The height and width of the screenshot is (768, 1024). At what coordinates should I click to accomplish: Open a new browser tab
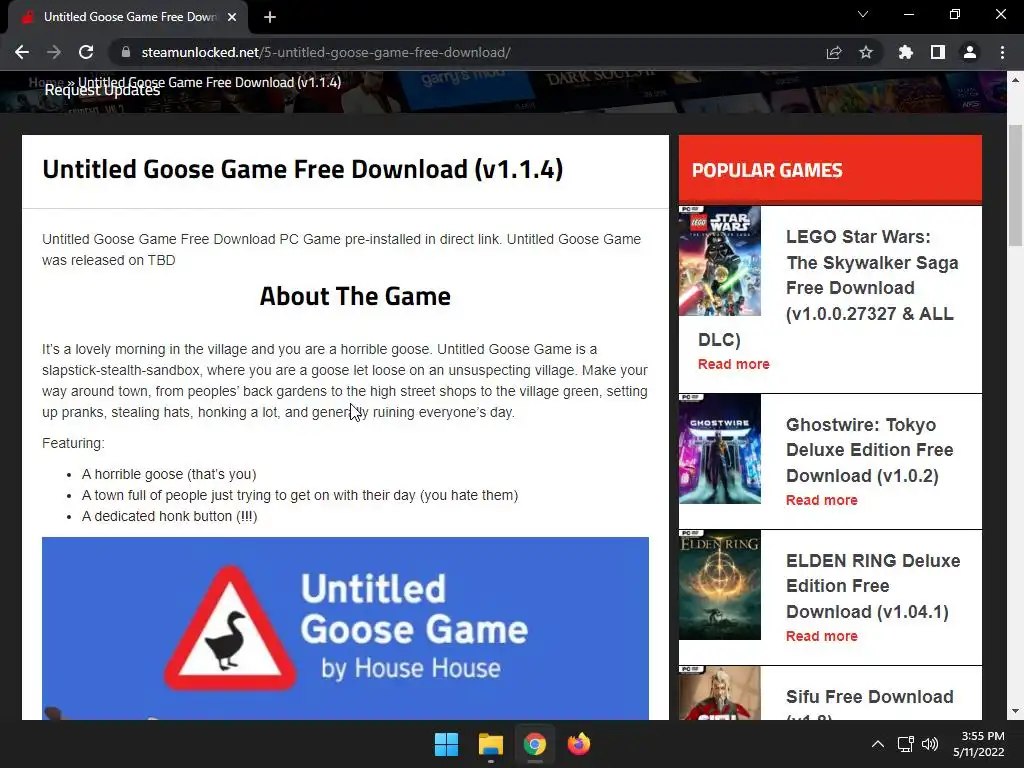coord(270,17)
